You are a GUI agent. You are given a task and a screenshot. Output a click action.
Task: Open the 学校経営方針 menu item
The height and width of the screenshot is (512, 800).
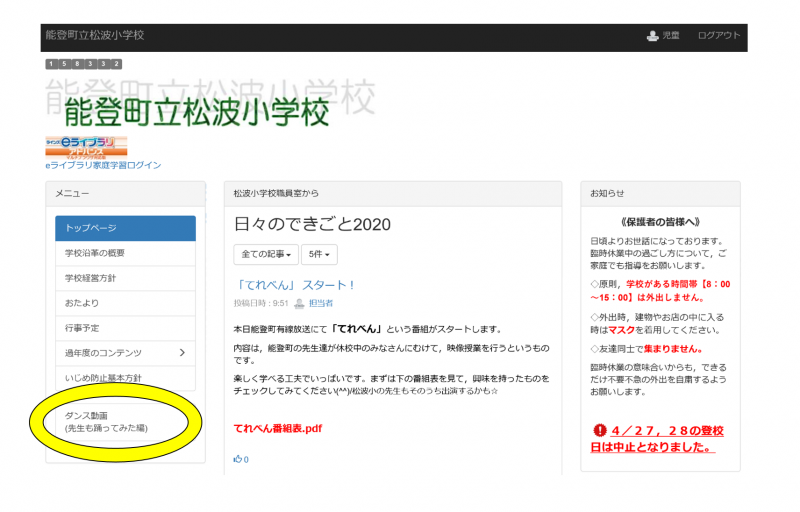125,278
